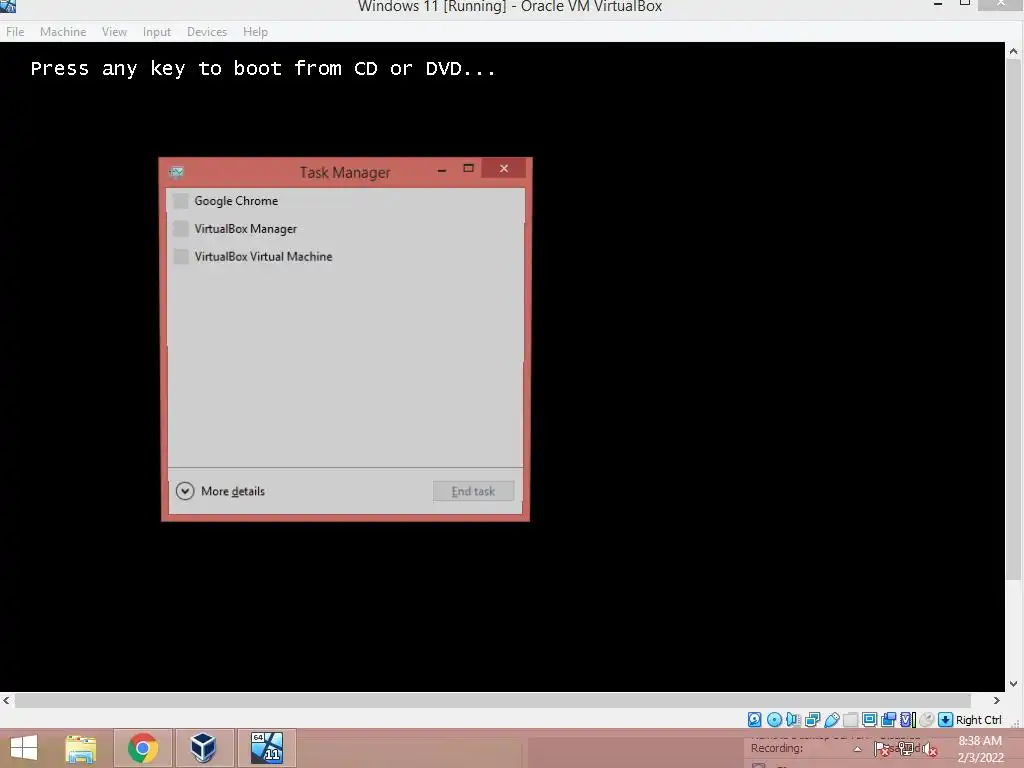Switch to Windows 11 VM taskbar icon

pyautogui.click(x=266, y=748)
